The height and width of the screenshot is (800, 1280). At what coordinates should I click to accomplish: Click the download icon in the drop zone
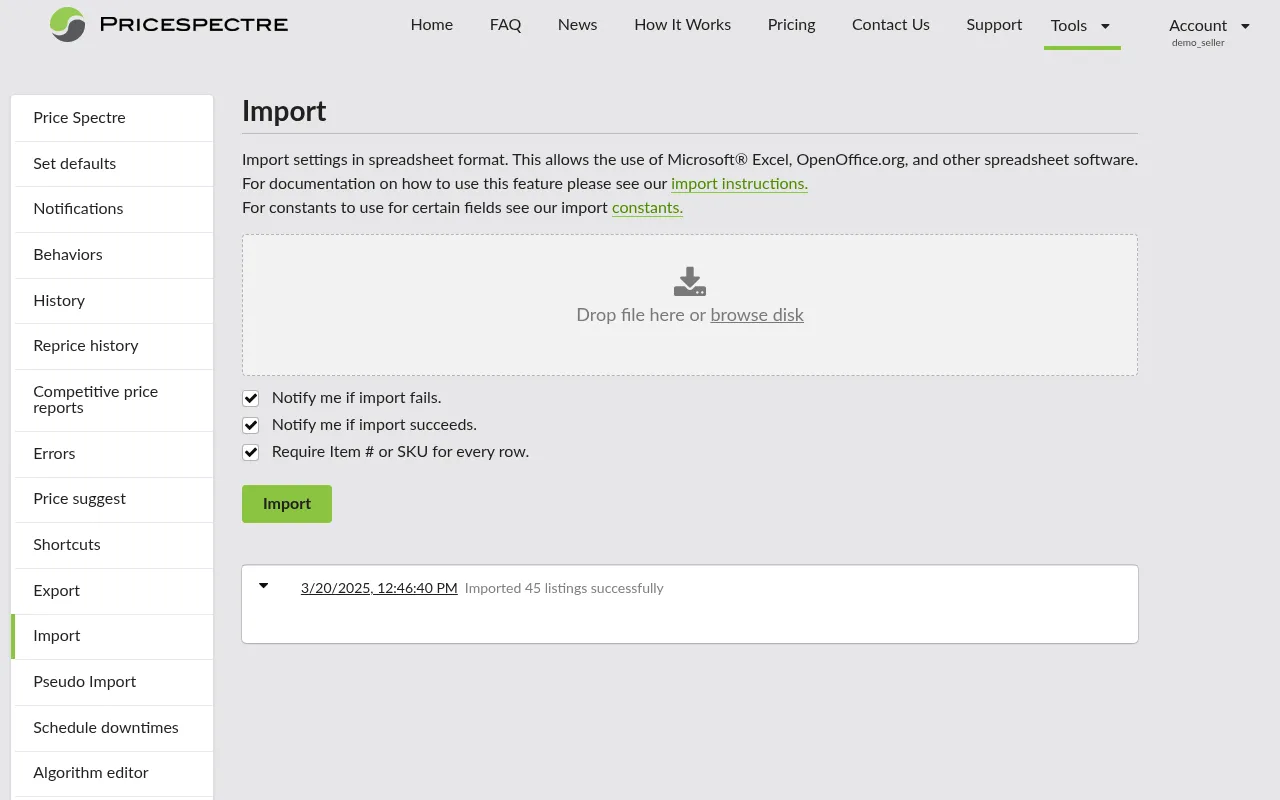[x=689, y=281]
